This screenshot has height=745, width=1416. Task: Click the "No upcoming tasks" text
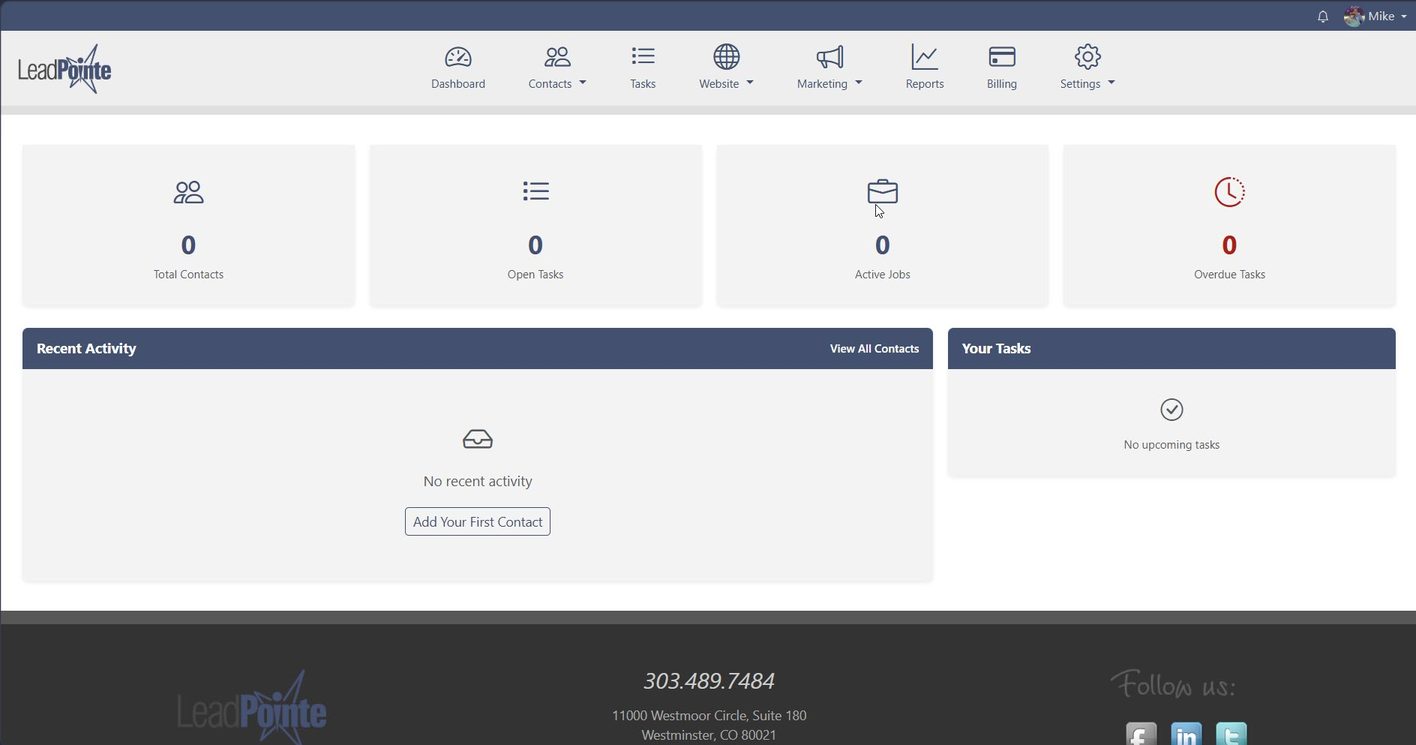click(x=1171, y=445)
